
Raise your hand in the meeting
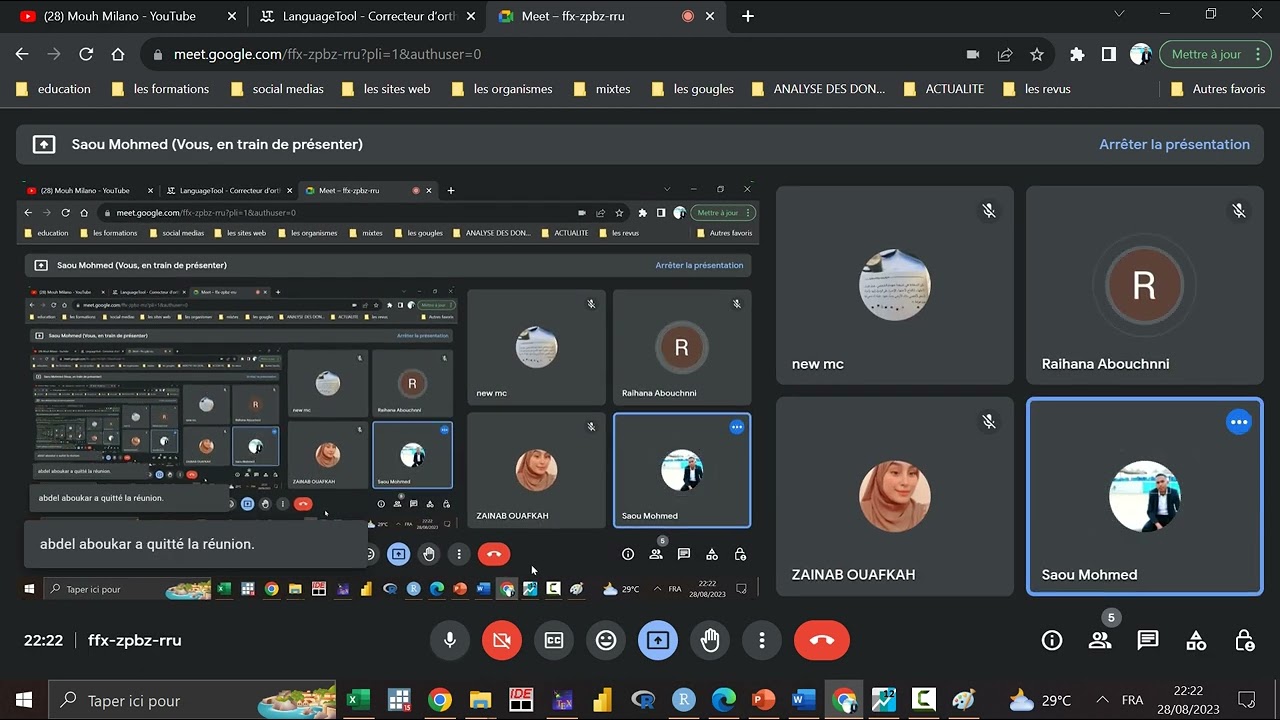pyautogui.click(x=710, y=640)
